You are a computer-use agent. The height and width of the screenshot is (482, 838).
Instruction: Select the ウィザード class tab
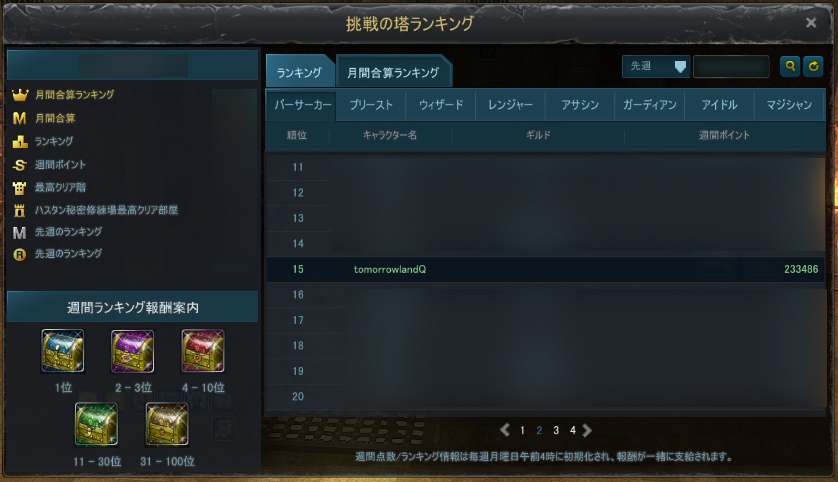tap(441, 105)
